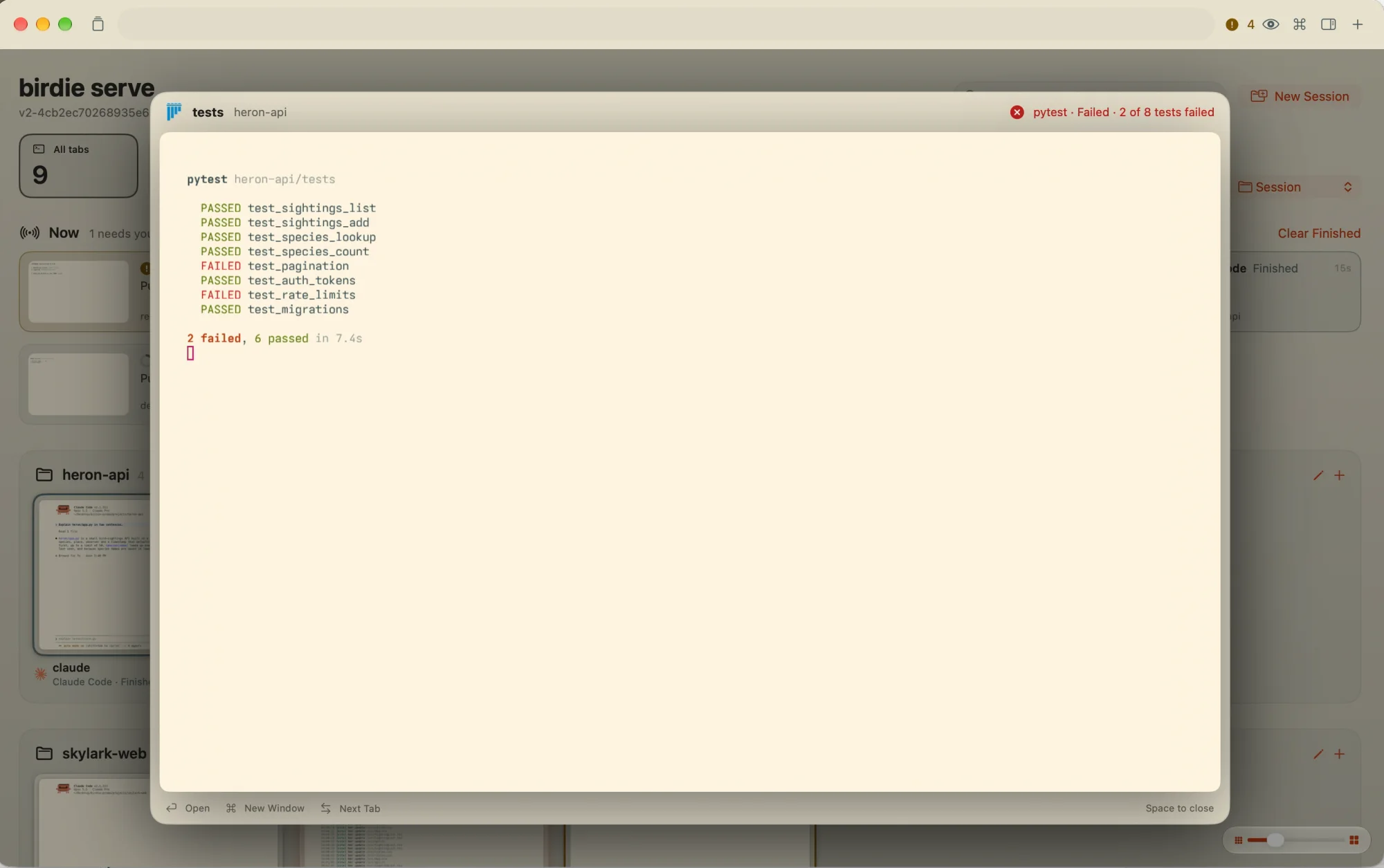Click the heron-api group heading
Viewport: 1384px width, 868px height.
click(x=95, y=474)
